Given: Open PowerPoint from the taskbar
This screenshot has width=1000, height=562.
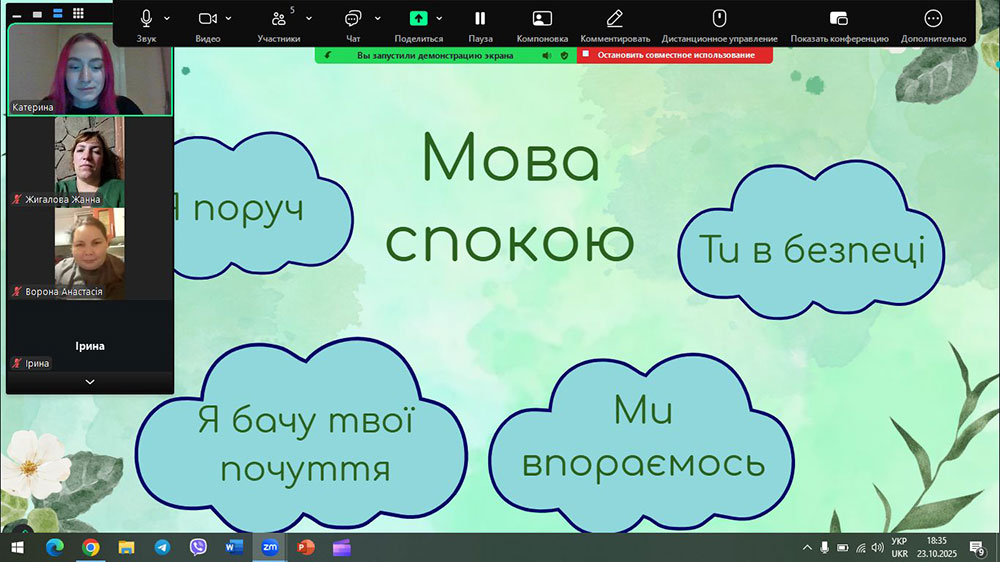Looking at the screenshot, I should tap(305, 547).
